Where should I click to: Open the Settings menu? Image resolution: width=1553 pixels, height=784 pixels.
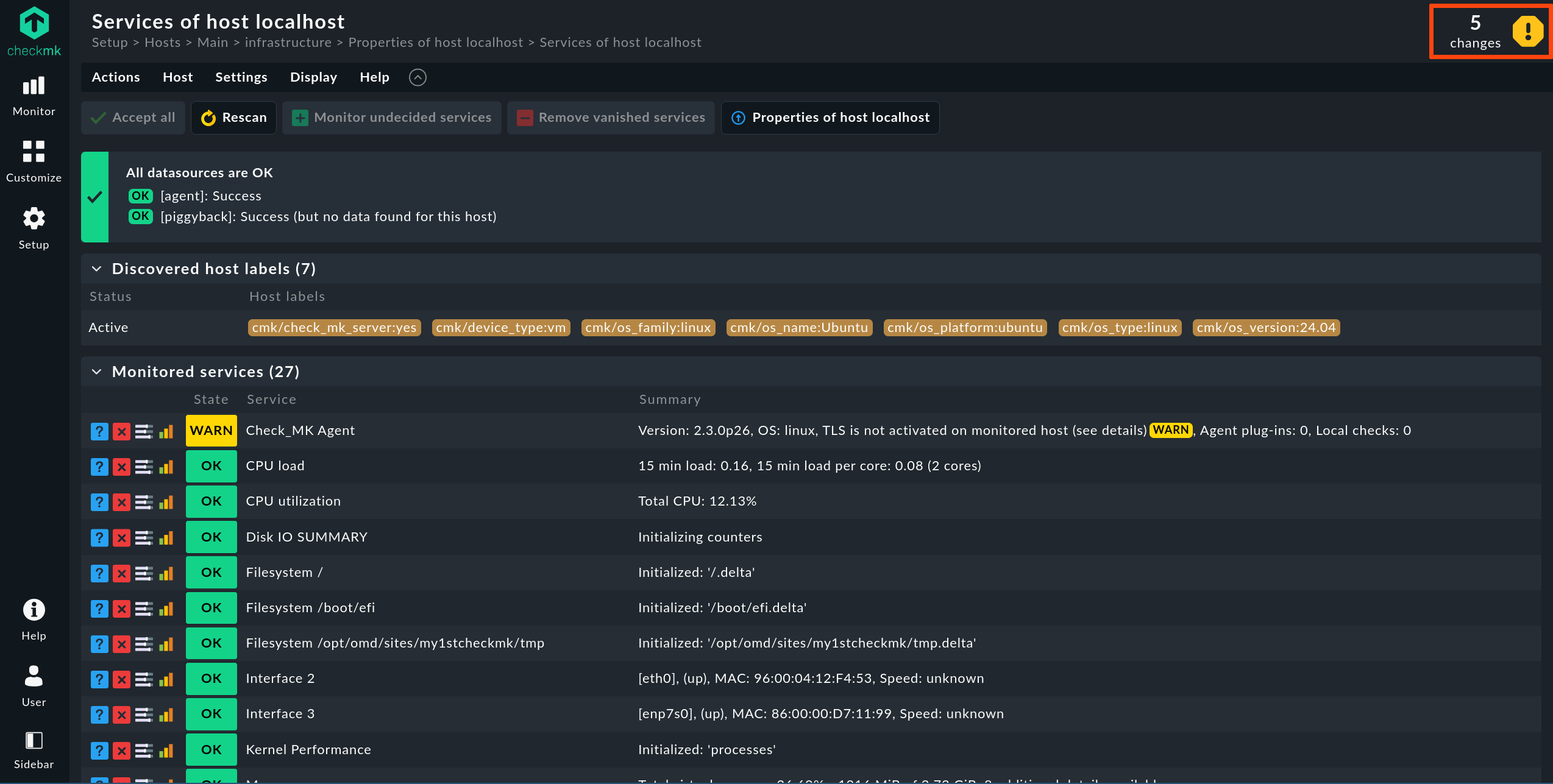241,77
